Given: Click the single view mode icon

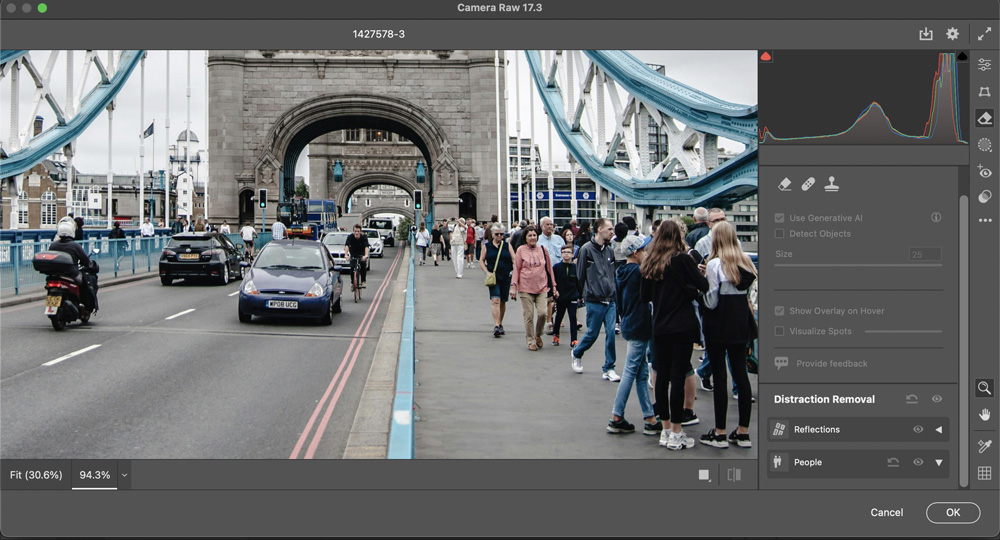Looking at the screenshot, I should tap(704, 475).
